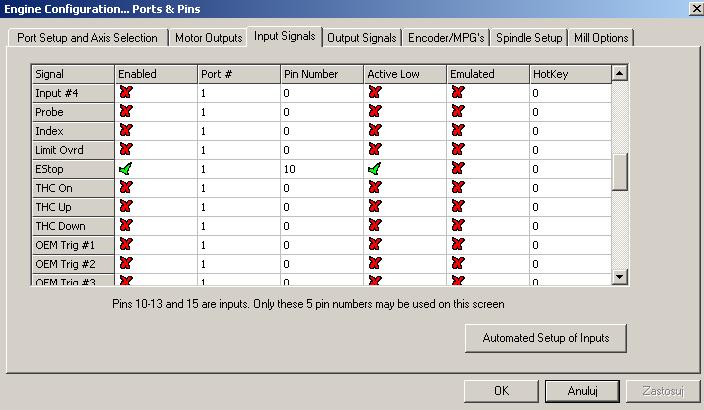Toggle Enabled mark for THC On
Image resolution: width=704 pixels, height=410 pixels.
126,187
